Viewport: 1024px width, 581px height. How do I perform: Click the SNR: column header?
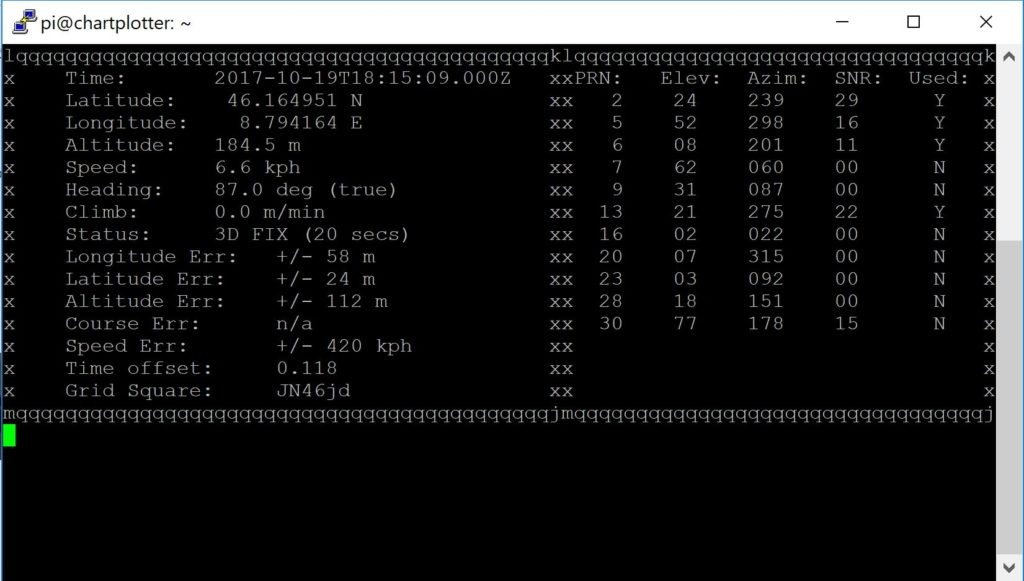point(858,78)
